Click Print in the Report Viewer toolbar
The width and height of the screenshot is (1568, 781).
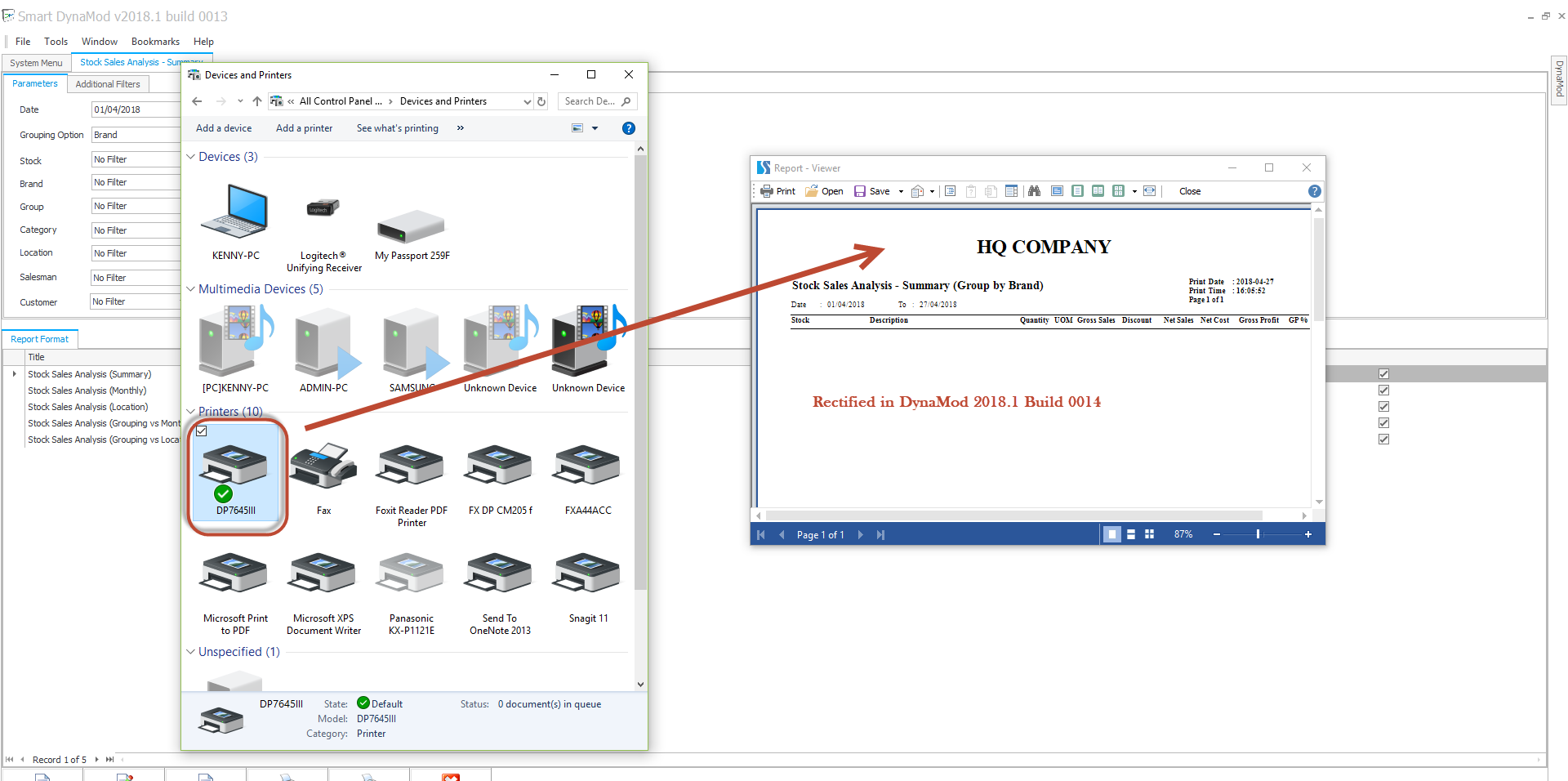tap(777, 191)
